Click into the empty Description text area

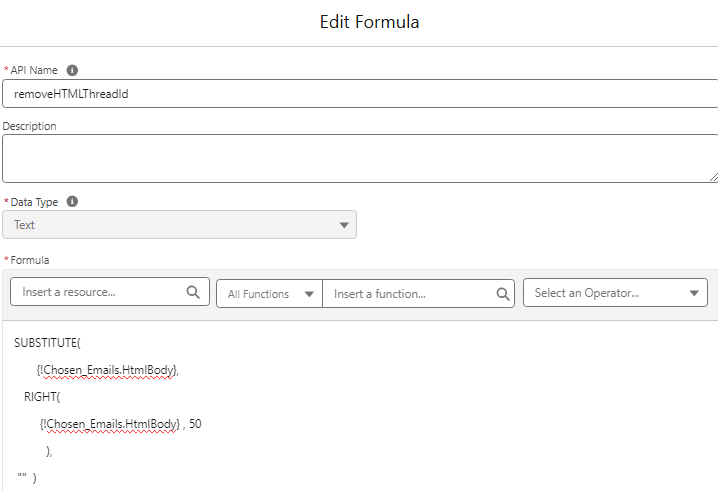[360, 158]
